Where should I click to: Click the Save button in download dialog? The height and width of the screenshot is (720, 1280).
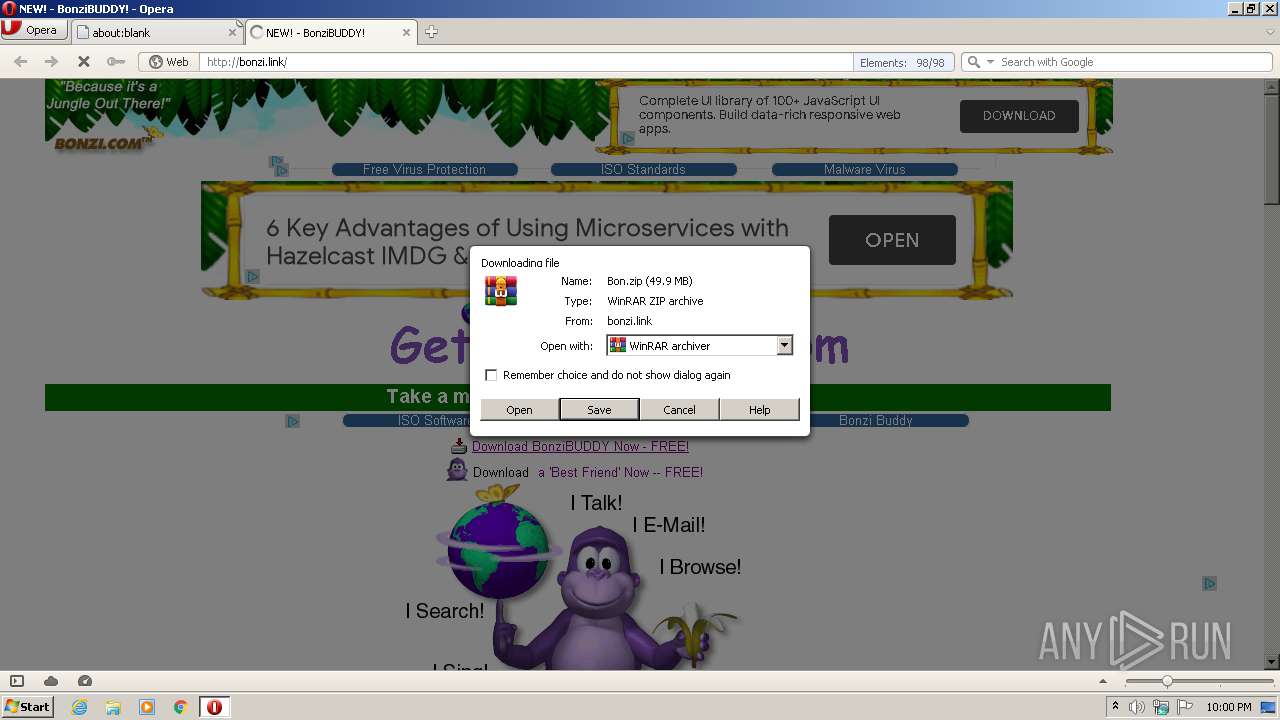599,409
